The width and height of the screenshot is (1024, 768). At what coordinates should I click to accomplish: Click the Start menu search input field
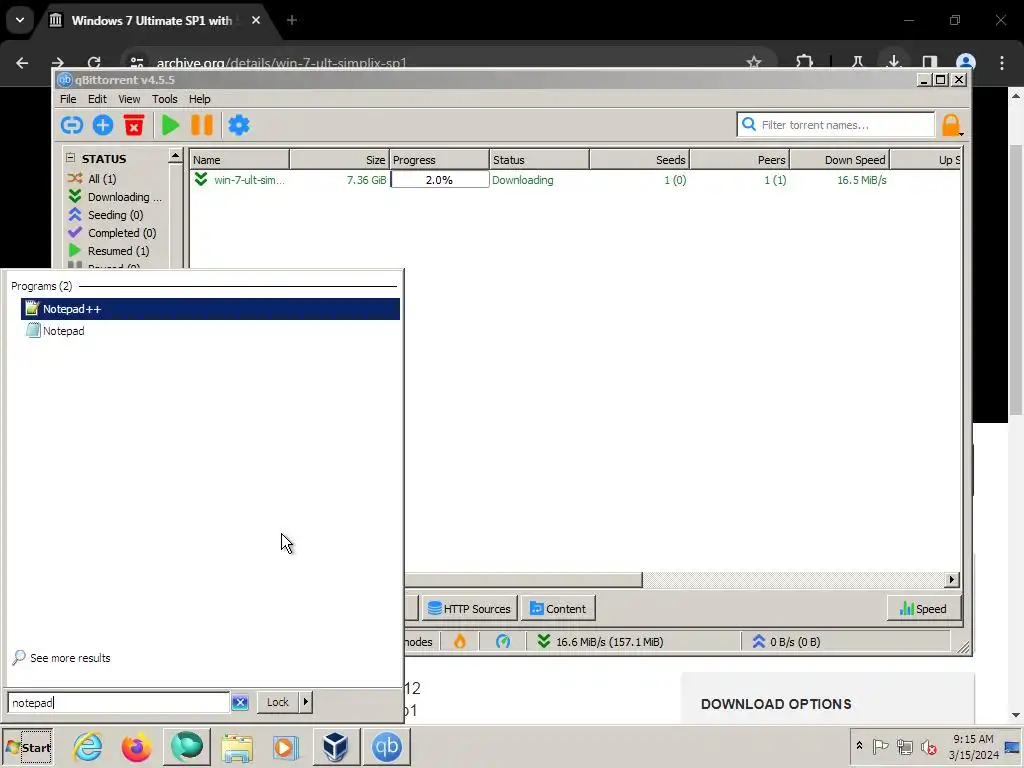point(119,703)
